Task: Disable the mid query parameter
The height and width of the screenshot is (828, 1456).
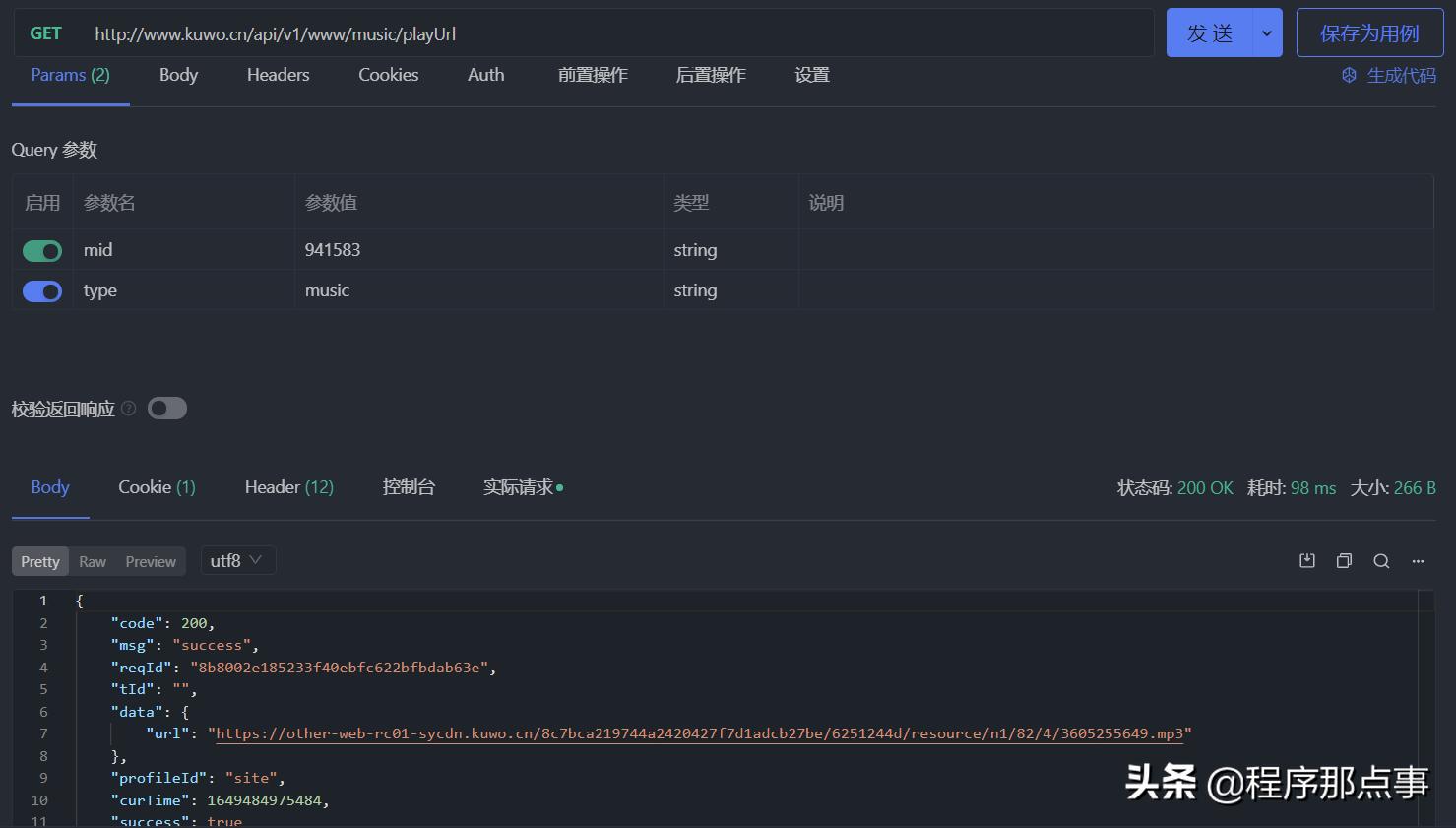Action: [41, 251]
